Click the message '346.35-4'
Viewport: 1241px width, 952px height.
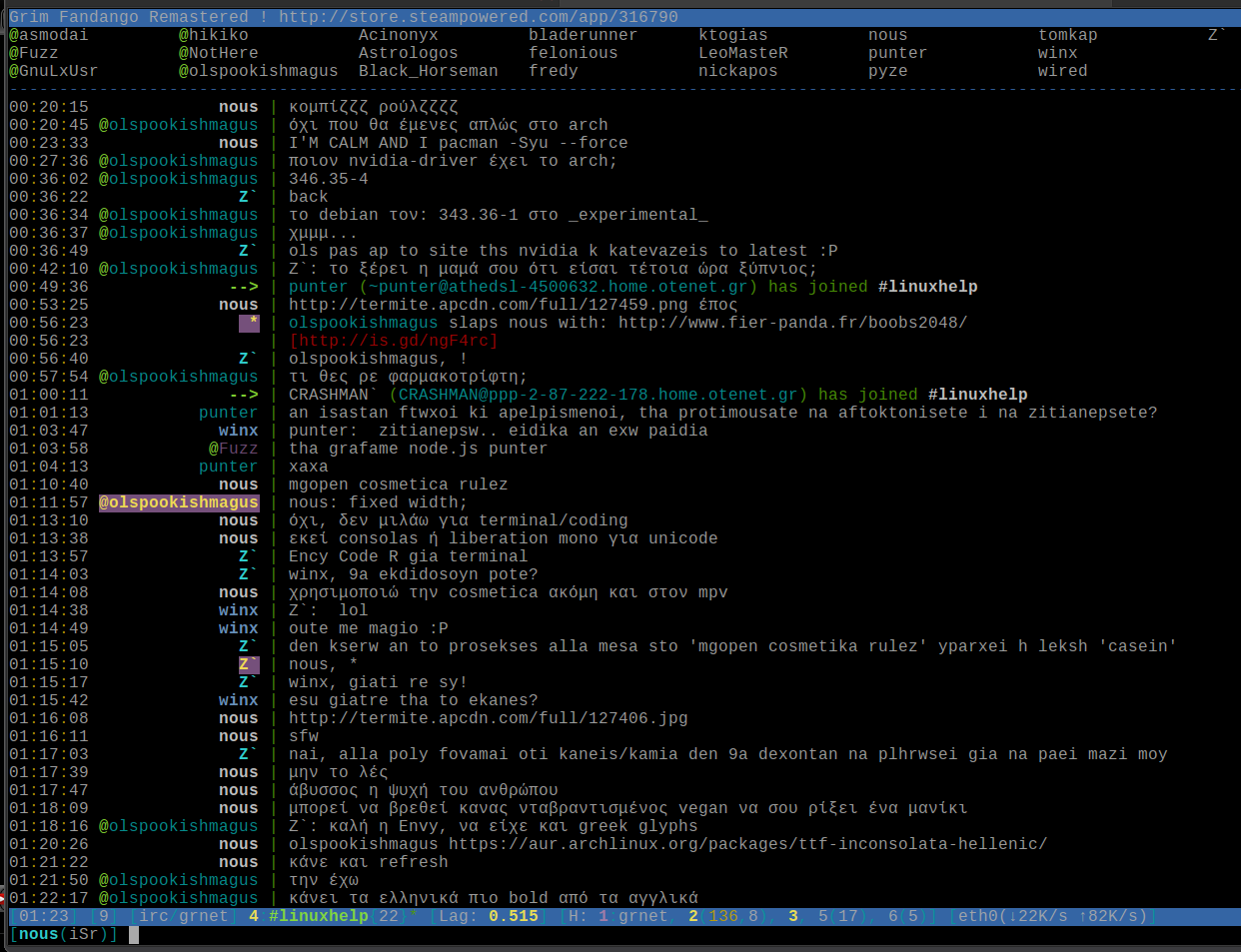[x=329, y=179]
